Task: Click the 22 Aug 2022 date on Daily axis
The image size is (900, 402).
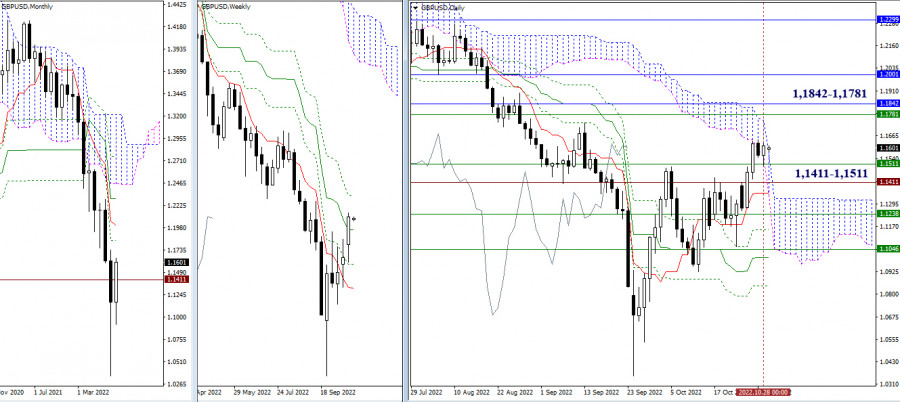Action: (516, 392)
